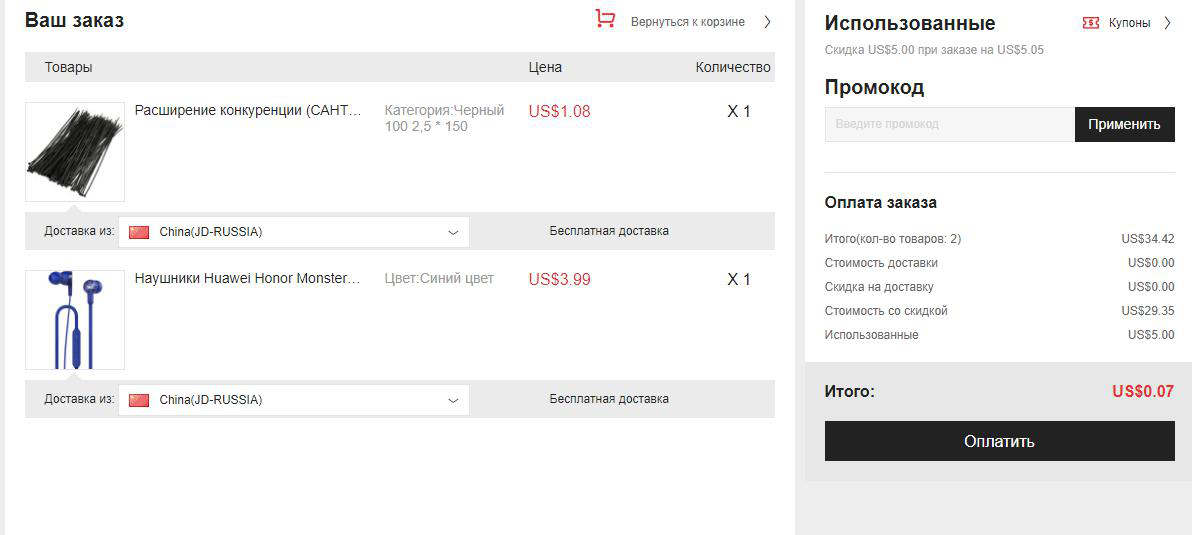This screenshot has height=535, width=1192.
Task: Expand shipping origin dropdown for Huawei earphones
Action: click(293, 400)
